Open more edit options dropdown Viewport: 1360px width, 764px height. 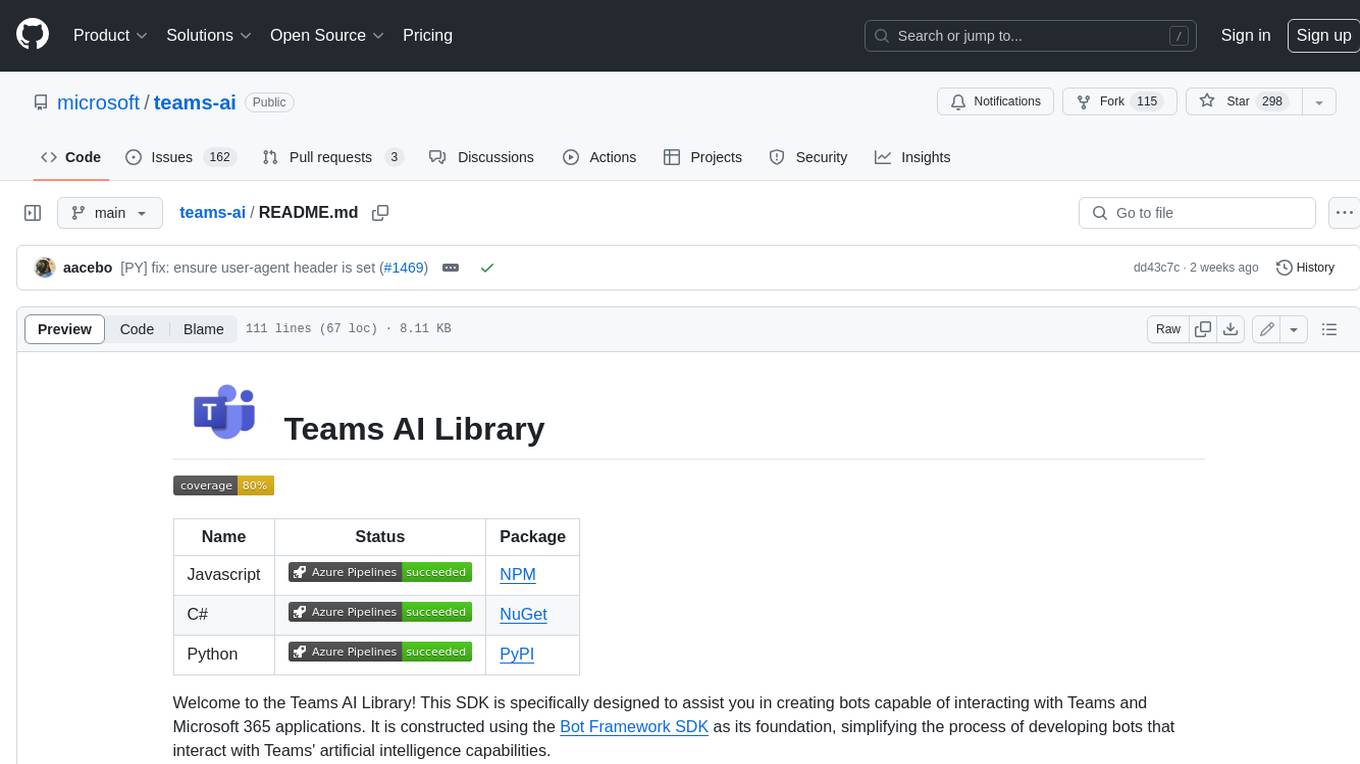pos(1294,329)
